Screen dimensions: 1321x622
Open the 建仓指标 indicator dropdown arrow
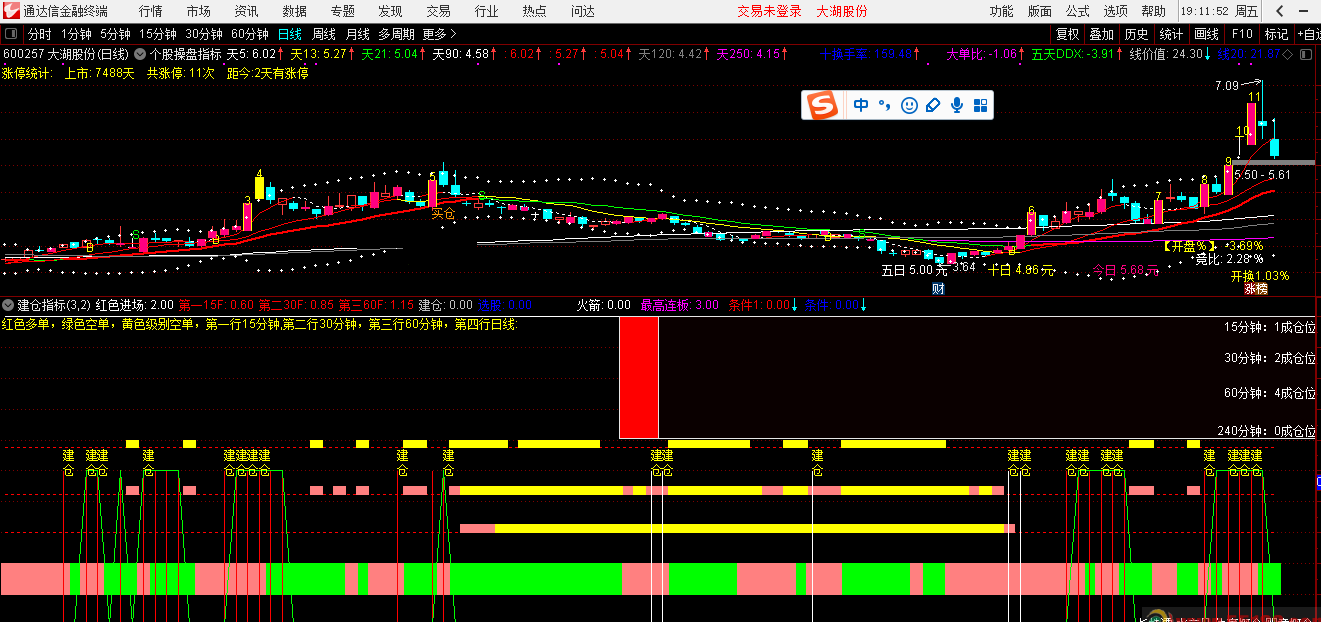(8, 304)
